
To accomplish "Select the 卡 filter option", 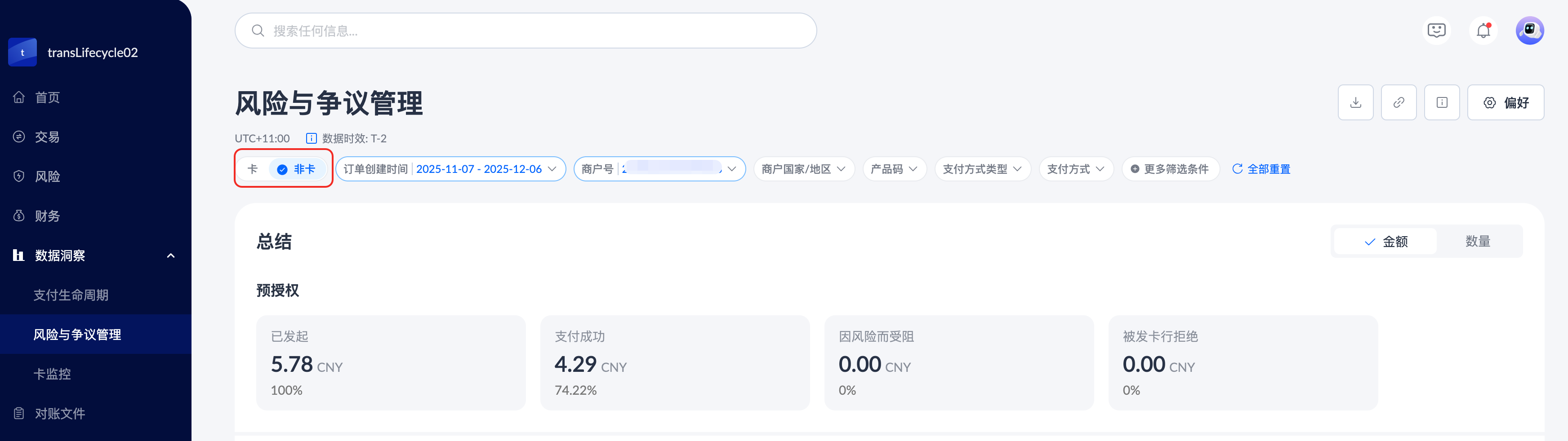I will click(x=253, y=169).
